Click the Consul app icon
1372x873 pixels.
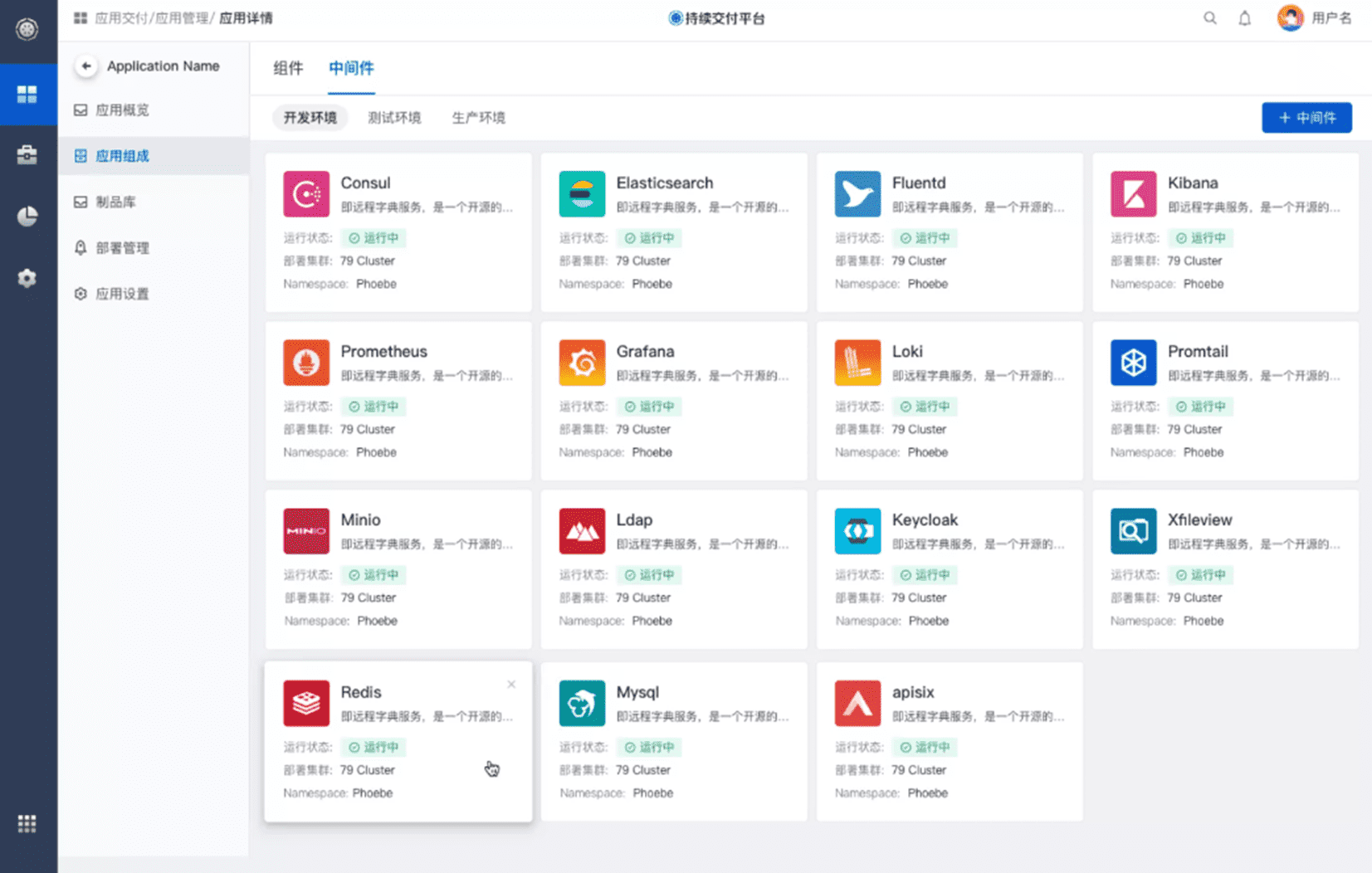306,194
